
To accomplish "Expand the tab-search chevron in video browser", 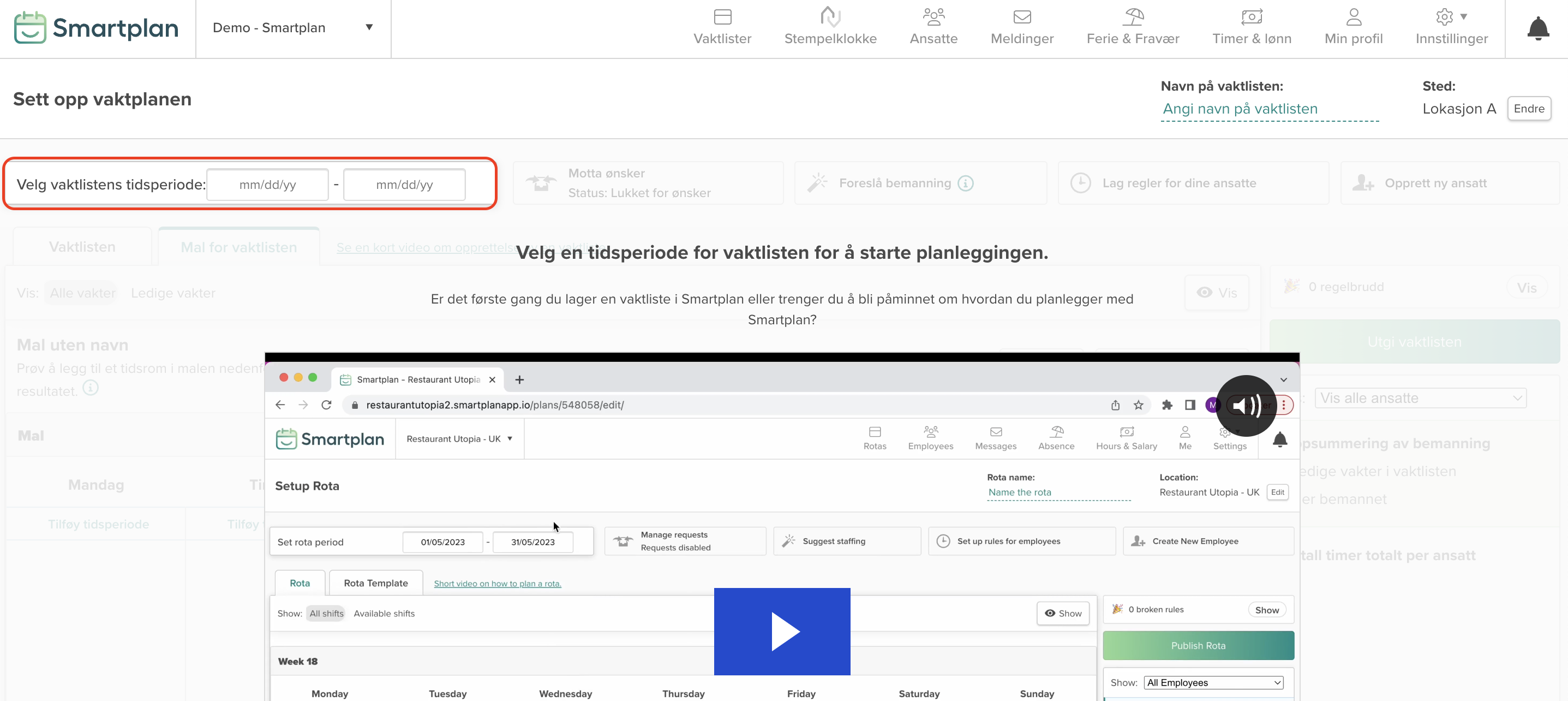I will 1283,379.
